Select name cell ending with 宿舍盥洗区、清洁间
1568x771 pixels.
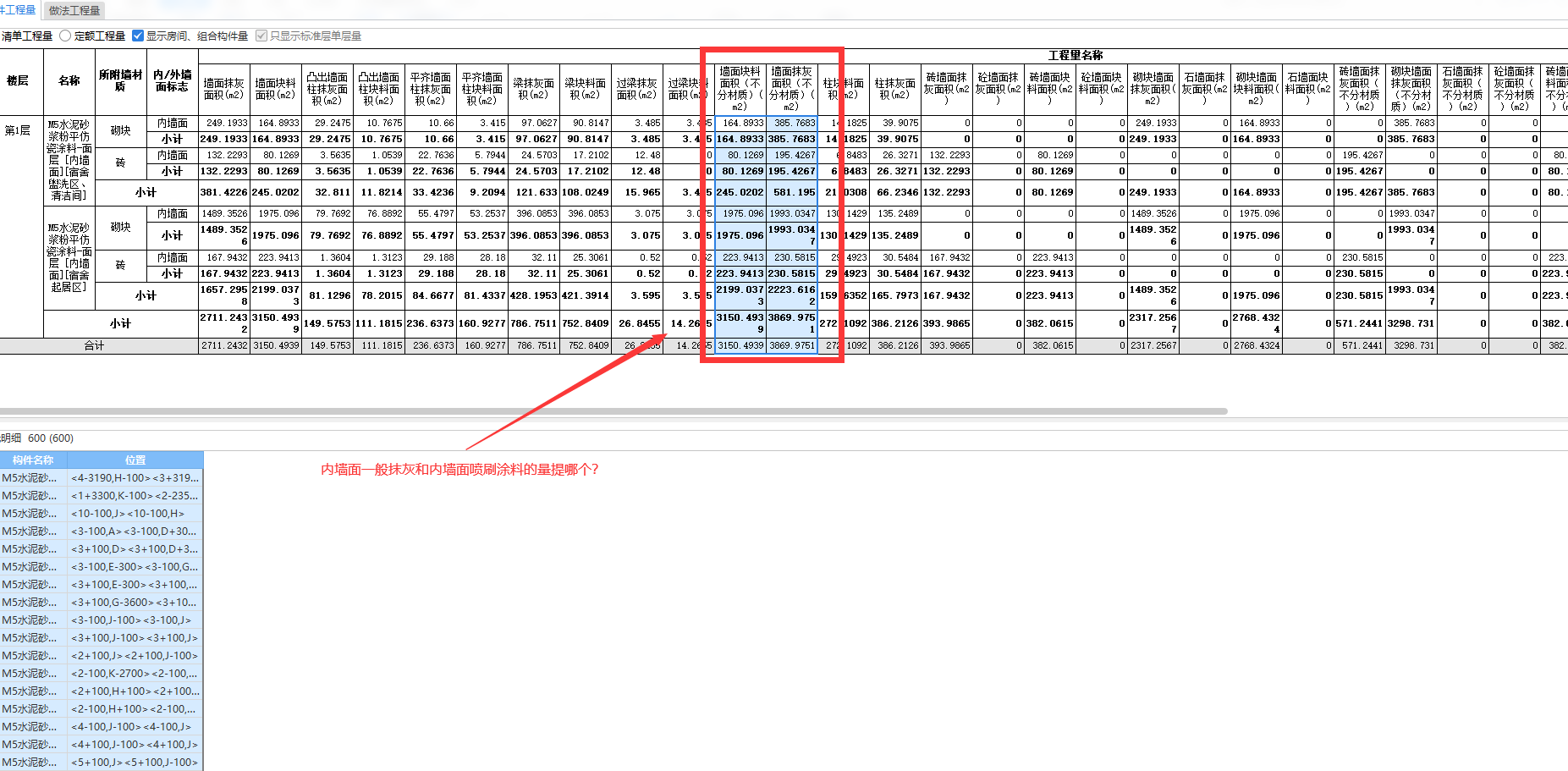69,160
